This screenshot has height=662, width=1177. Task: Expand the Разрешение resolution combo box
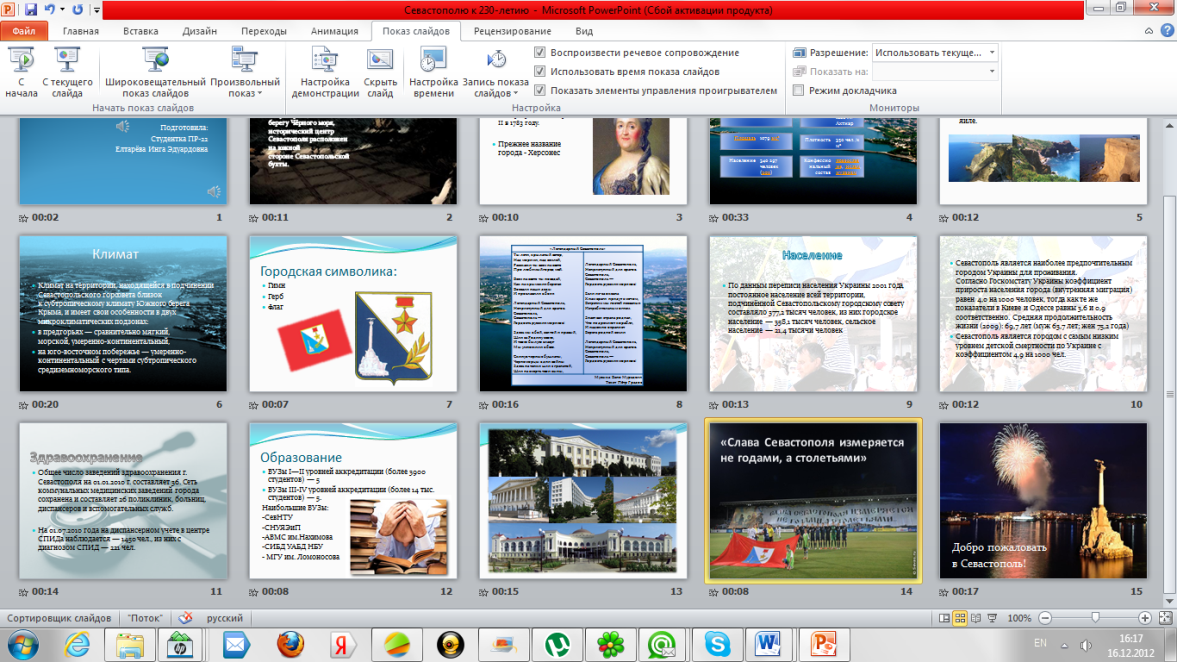[x=992, y=53]
